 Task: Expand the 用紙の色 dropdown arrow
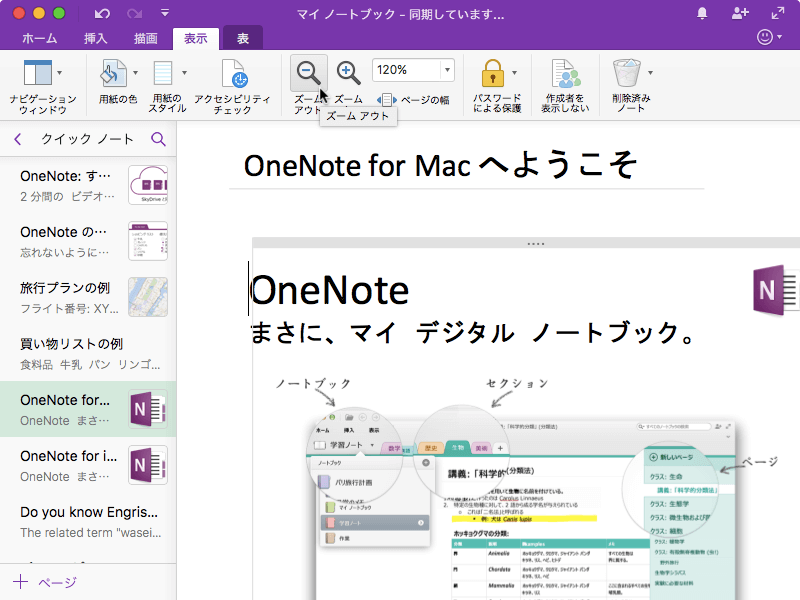[x=135, y=73]
